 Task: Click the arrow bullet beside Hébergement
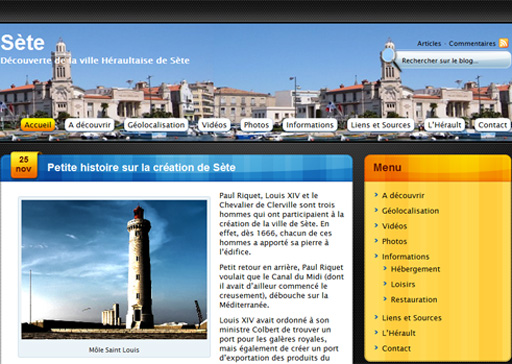[x=385, y=268]
